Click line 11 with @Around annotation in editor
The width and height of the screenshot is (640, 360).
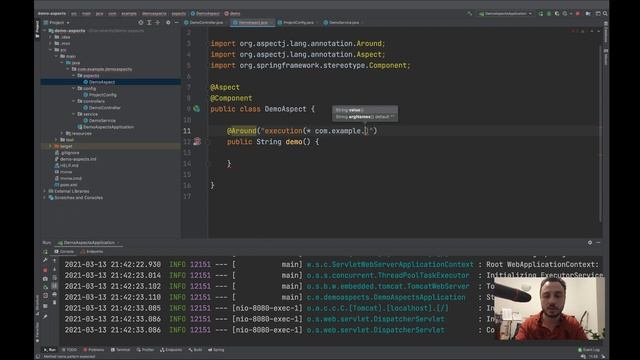[302, 131]
